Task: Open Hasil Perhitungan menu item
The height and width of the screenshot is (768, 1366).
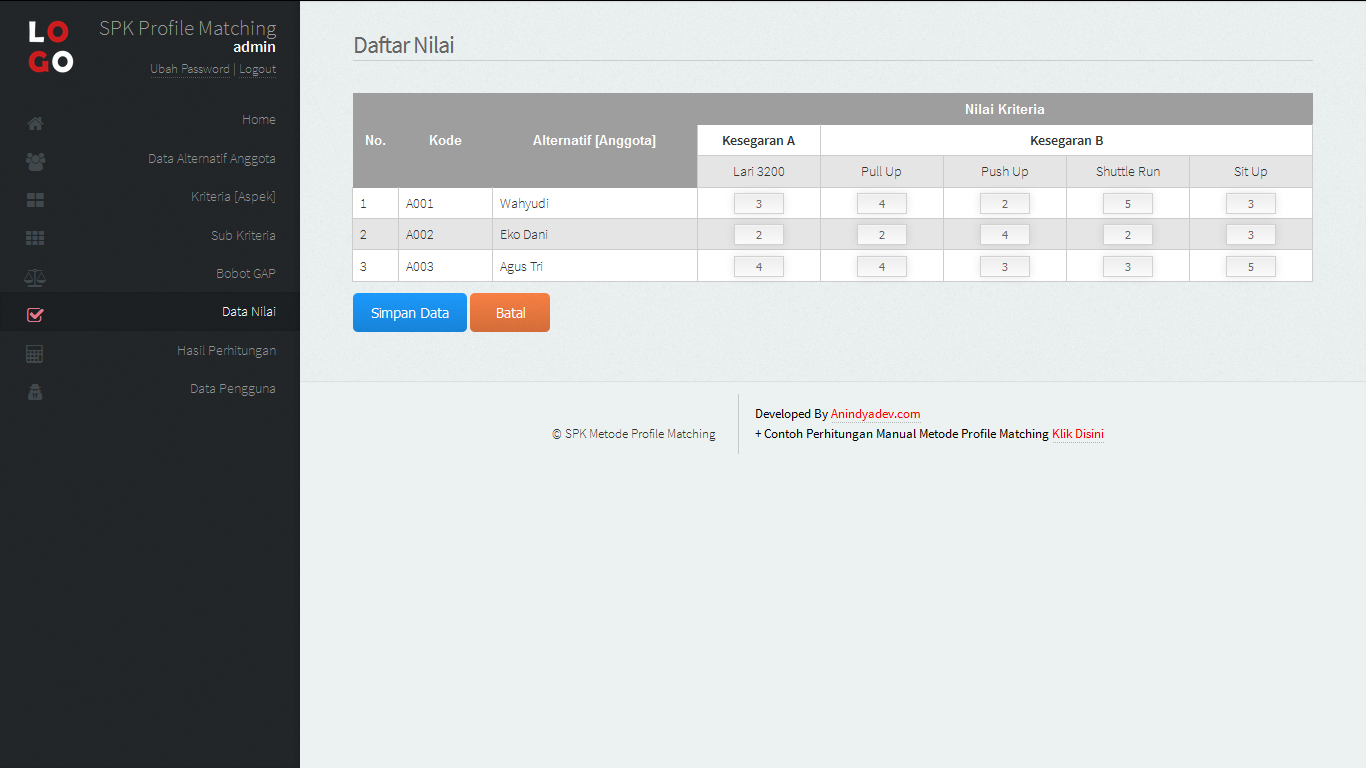Action: click(226, 351)
